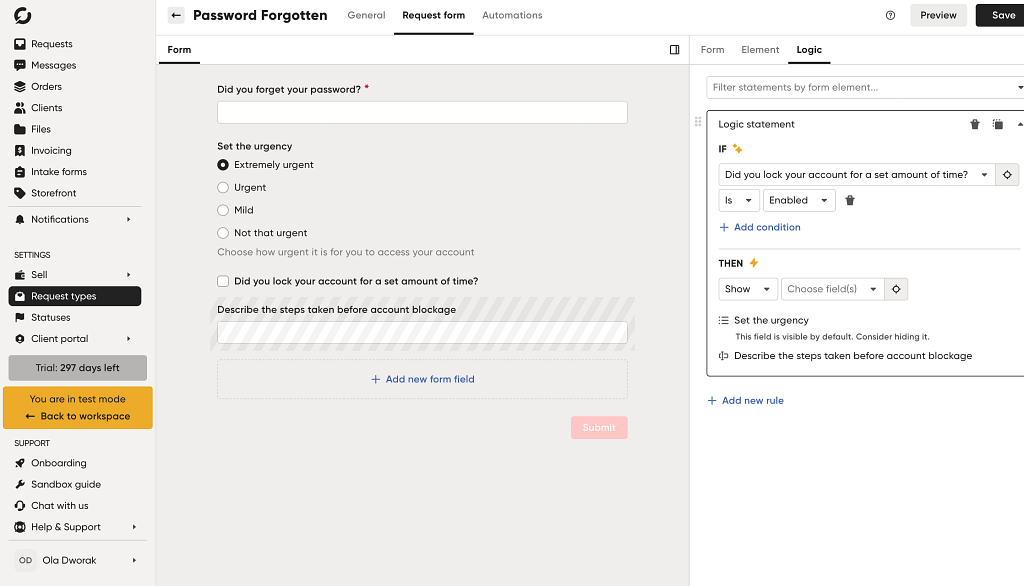
Task: Switch to the General tab
Action: [x=366, y=15]
